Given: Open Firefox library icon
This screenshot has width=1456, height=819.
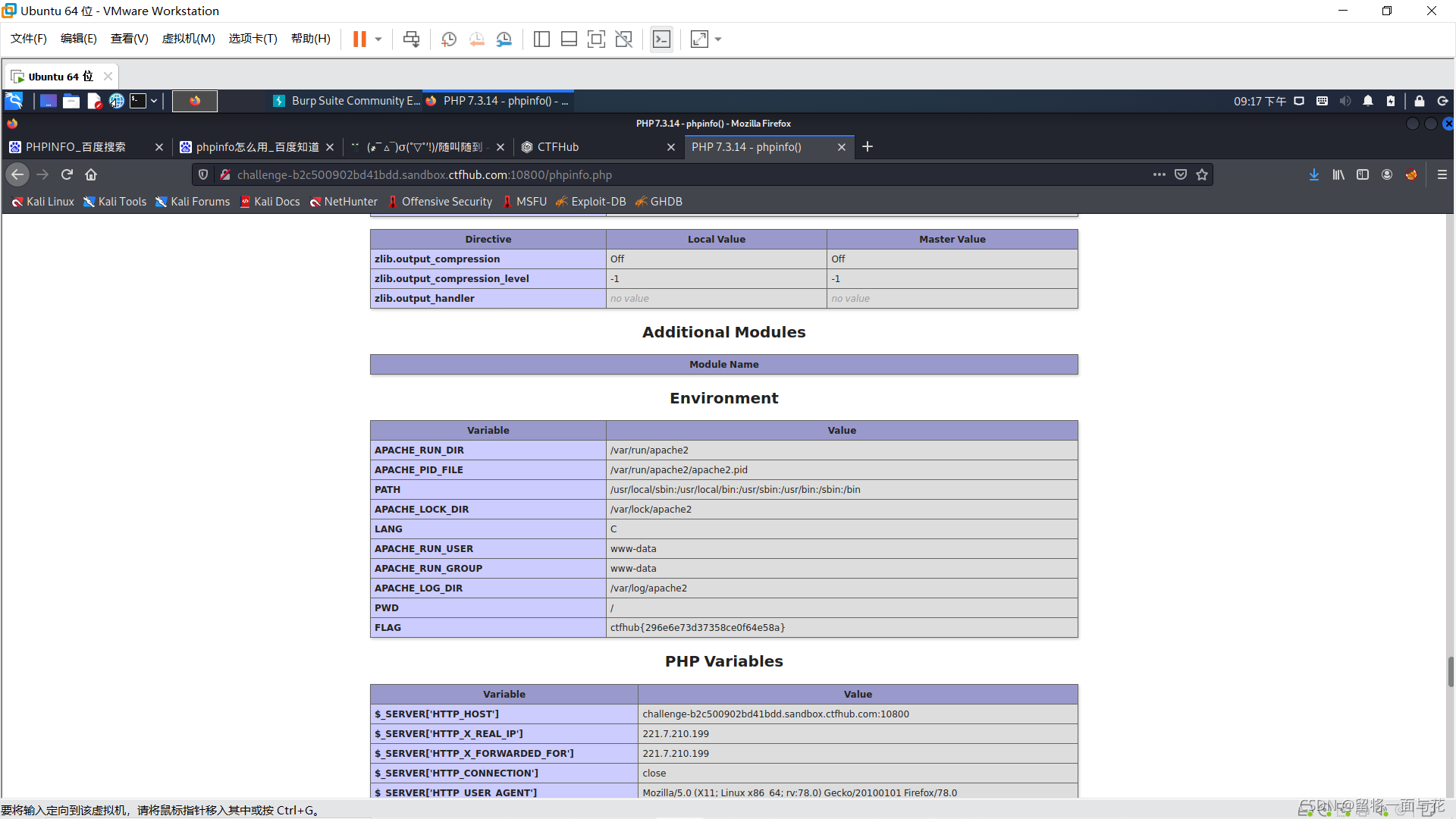Looking at the screenshot, I should coord(1338,175).
